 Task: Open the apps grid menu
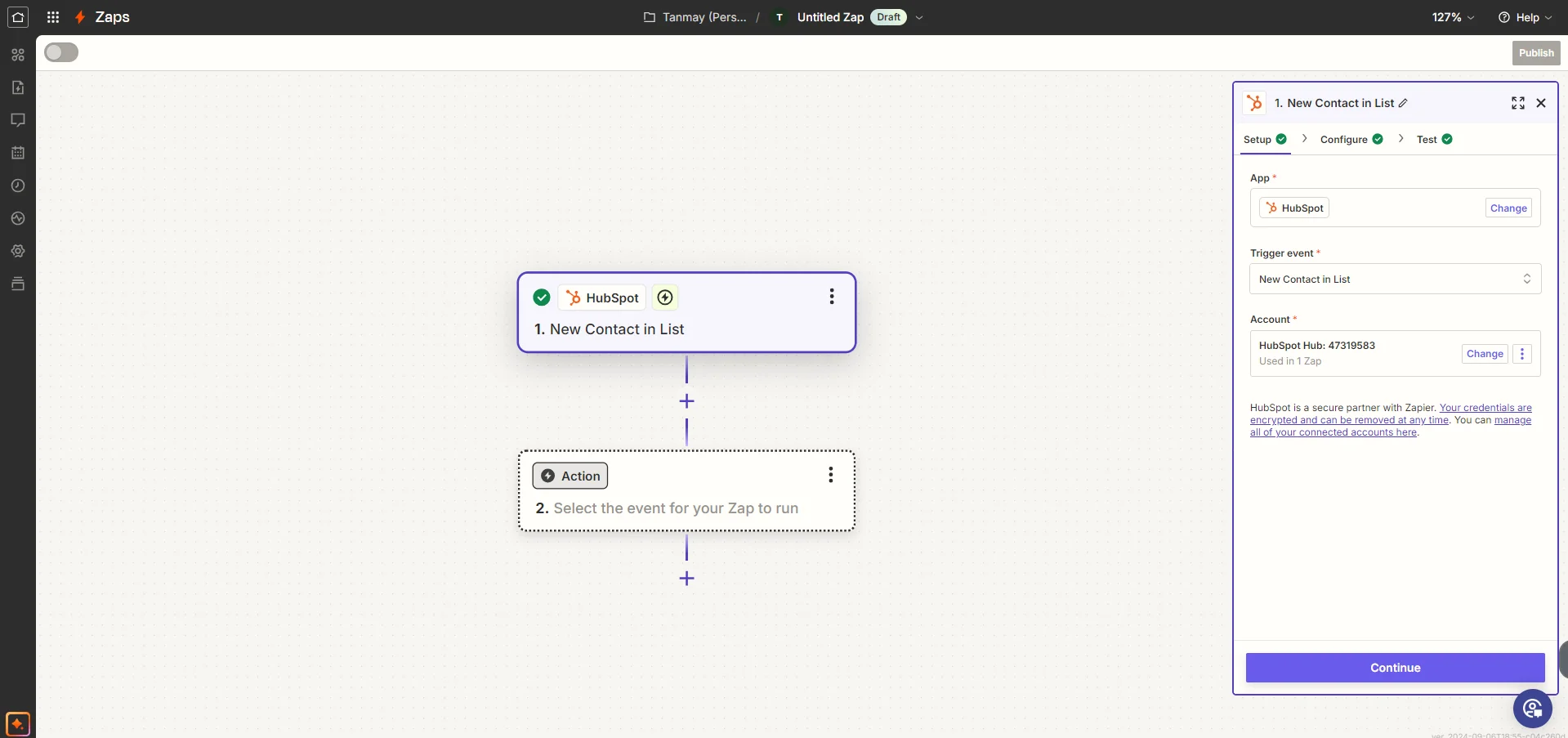pos(53,17)
